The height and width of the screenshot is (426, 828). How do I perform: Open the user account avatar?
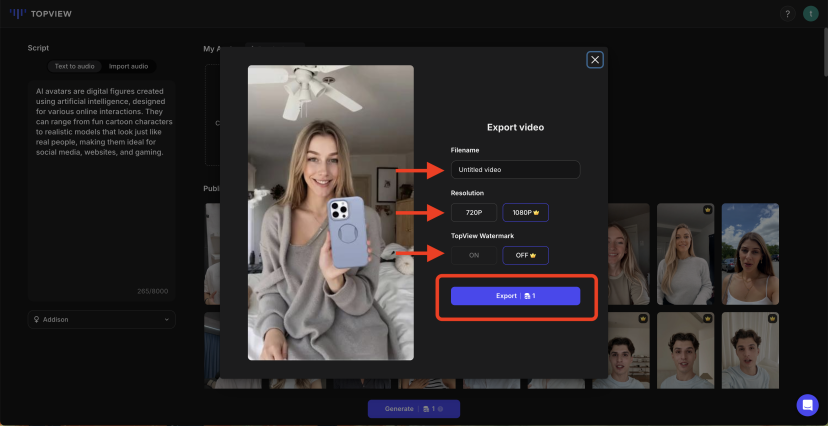(811, 14)
